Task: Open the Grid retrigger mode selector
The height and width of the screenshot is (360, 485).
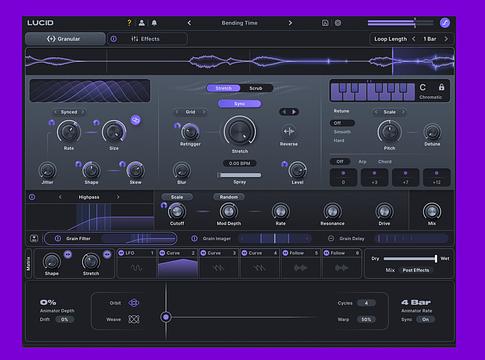Action: (190, 112)
